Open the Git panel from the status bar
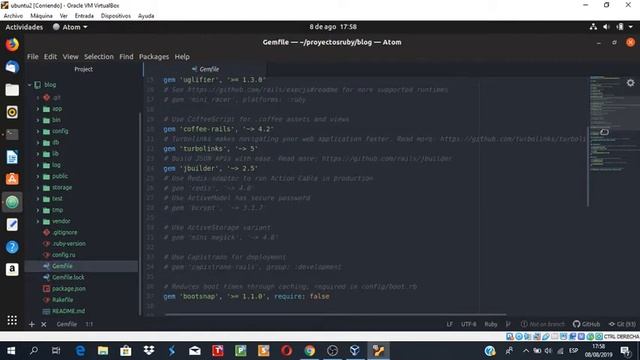 tap(622, 324)
